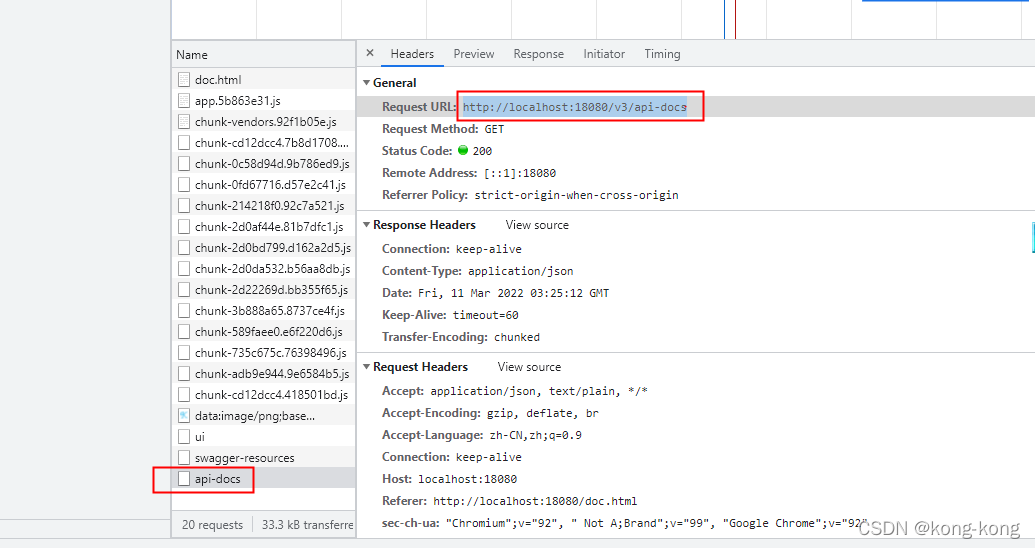Screen dimensions: 1035x548
Task: Click the Request URL value http://localhost:18080/v3/api-docs
Action: click(x=574, y=107)
